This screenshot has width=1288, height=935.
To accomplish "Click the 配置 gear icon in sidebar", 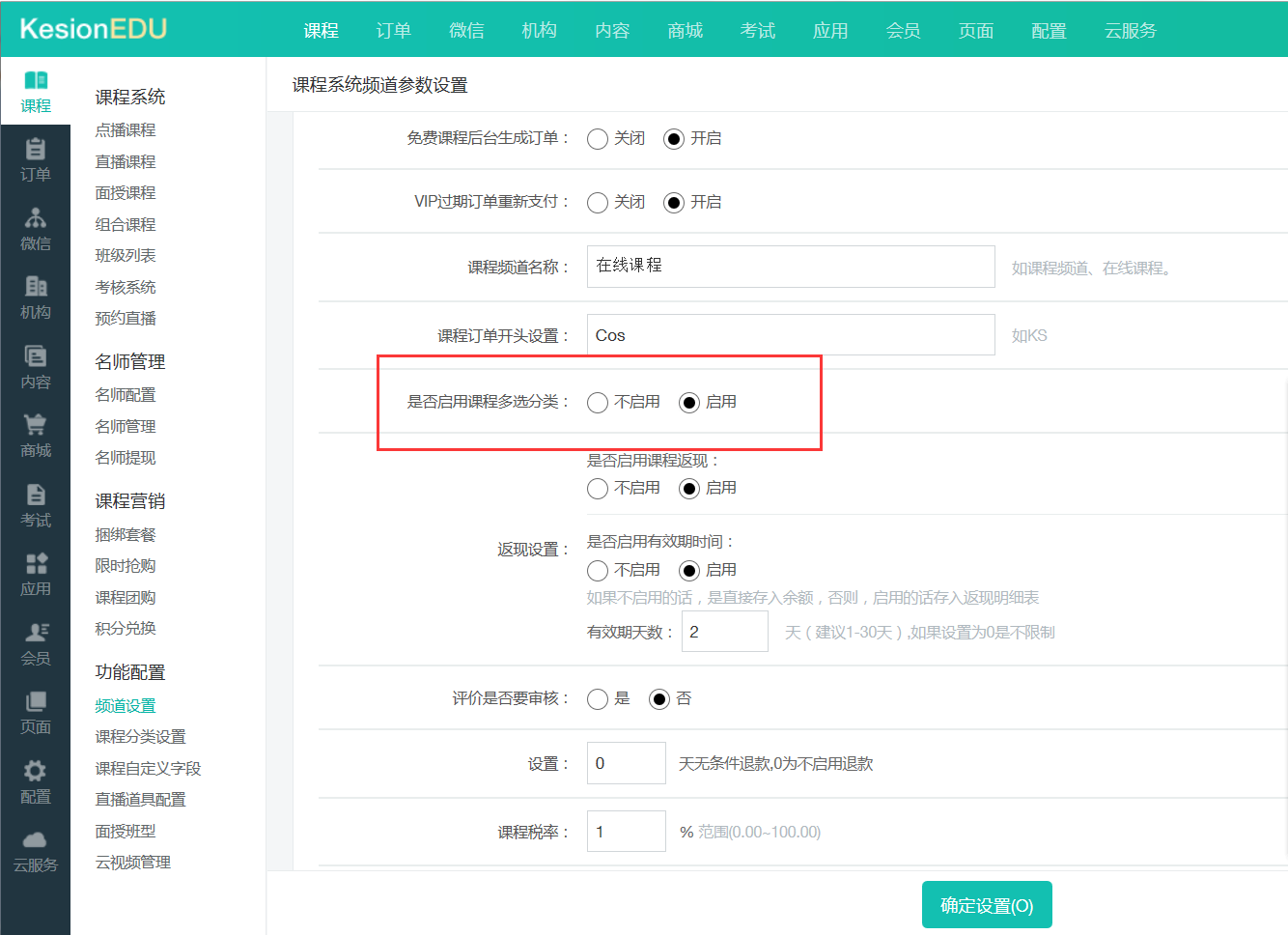I will pyautogui.click(x=35, y=771).
